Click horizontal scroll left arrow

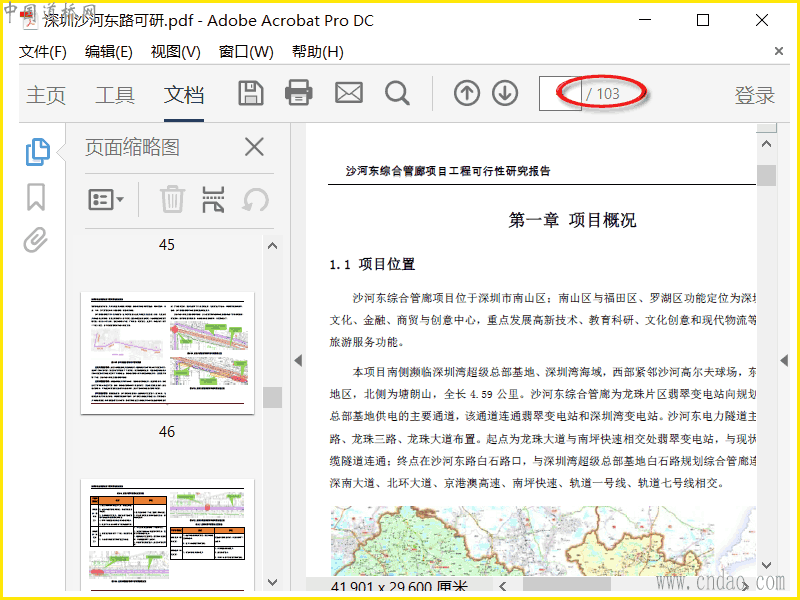(x=503, y=586)
